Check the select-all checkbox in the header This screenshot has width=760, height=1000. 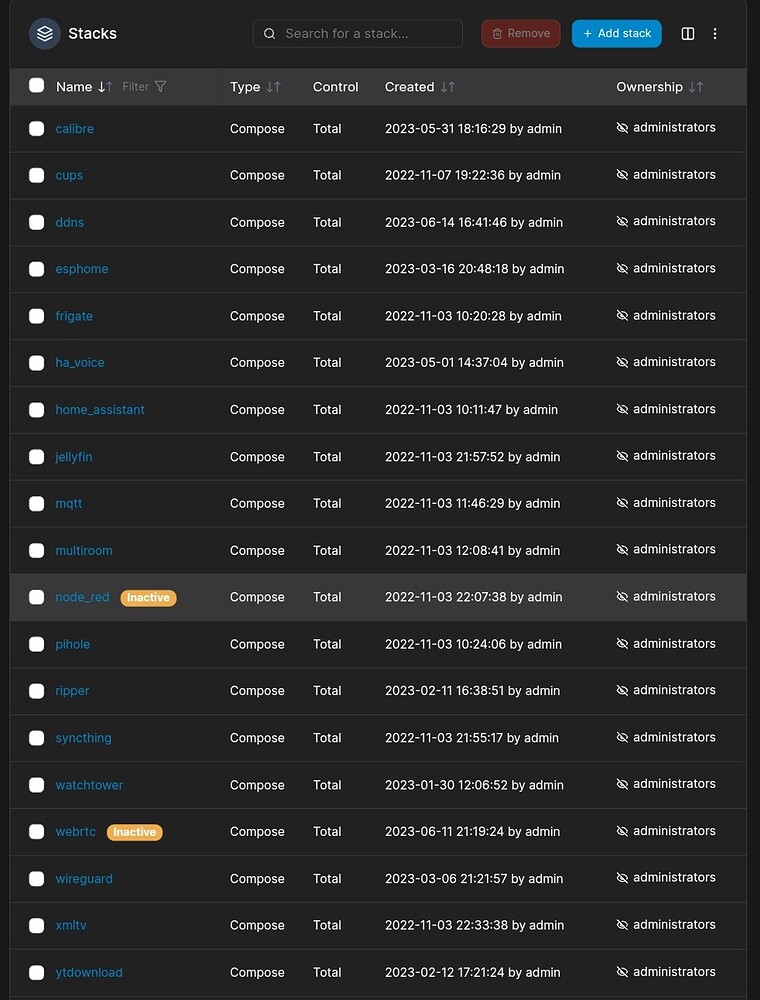36,86
